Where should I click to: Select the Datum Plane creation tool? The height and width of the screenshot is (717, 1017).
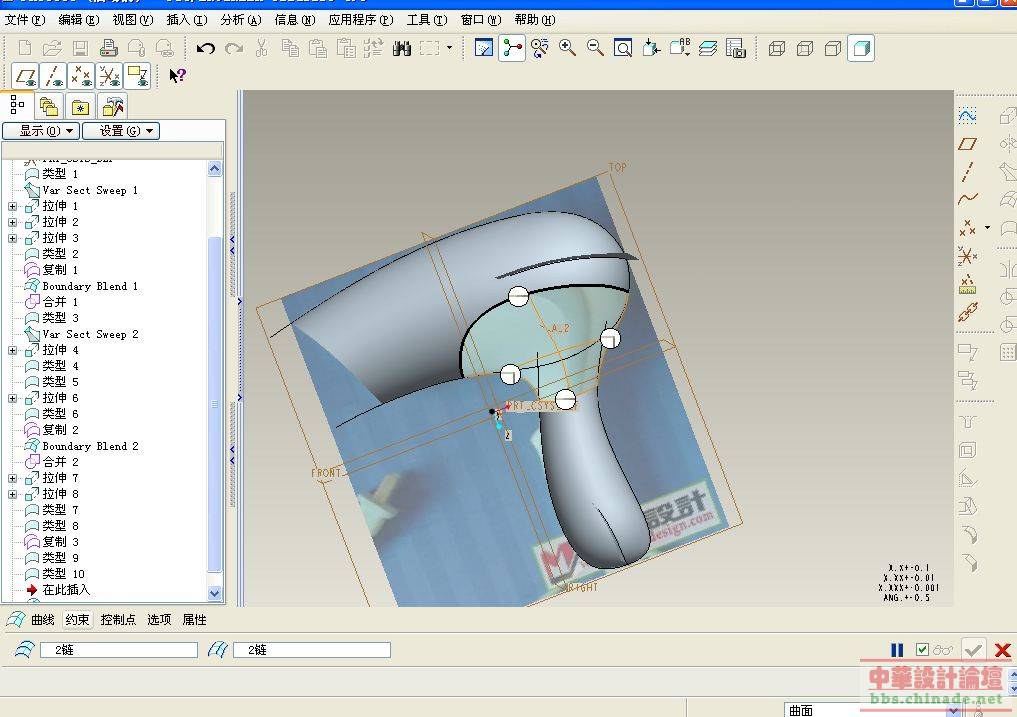pyautogui.click(x=967, y=144)
